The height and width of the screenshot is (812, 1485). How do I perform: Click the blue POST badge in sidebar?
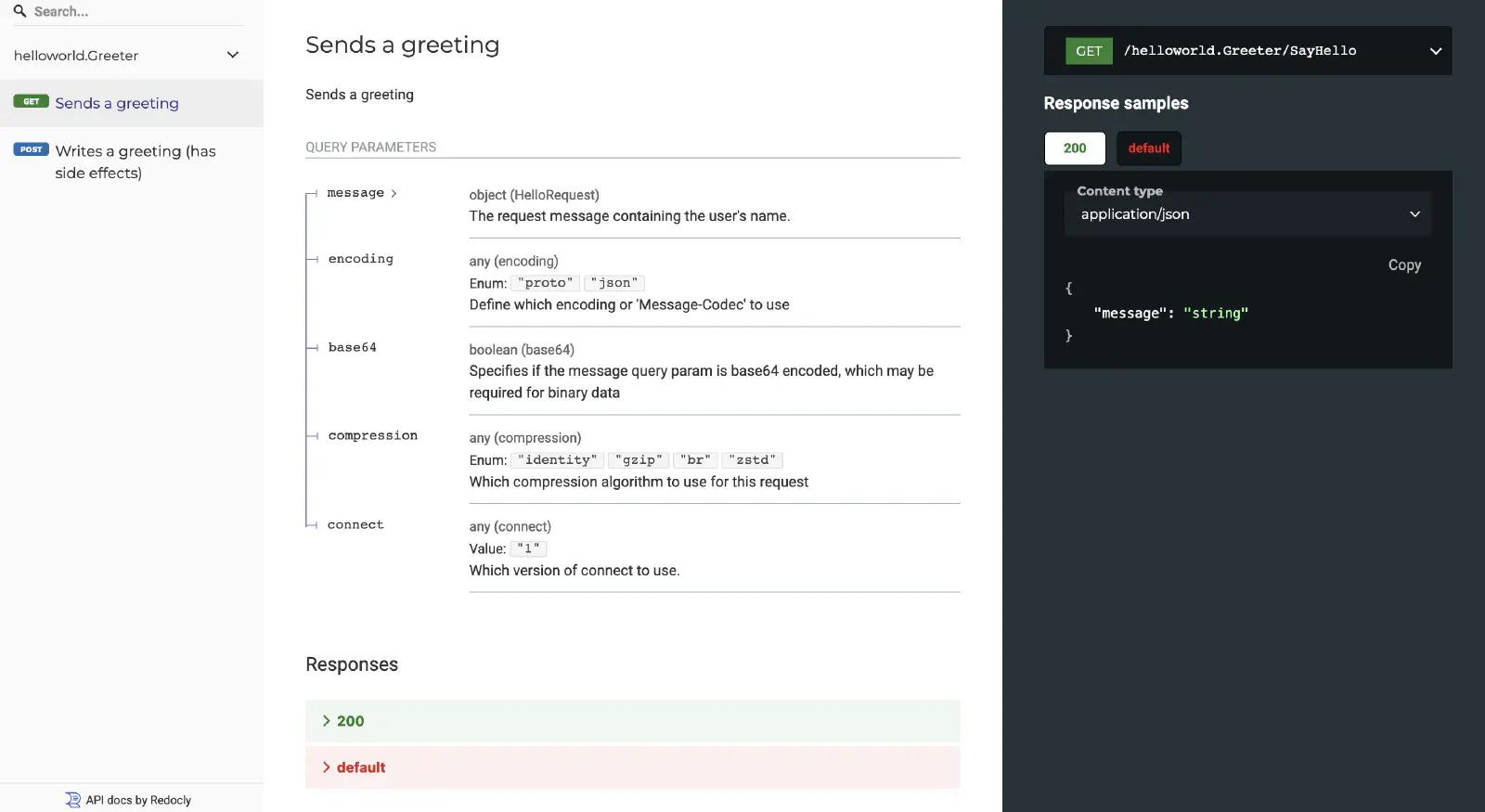pos(31,149)
